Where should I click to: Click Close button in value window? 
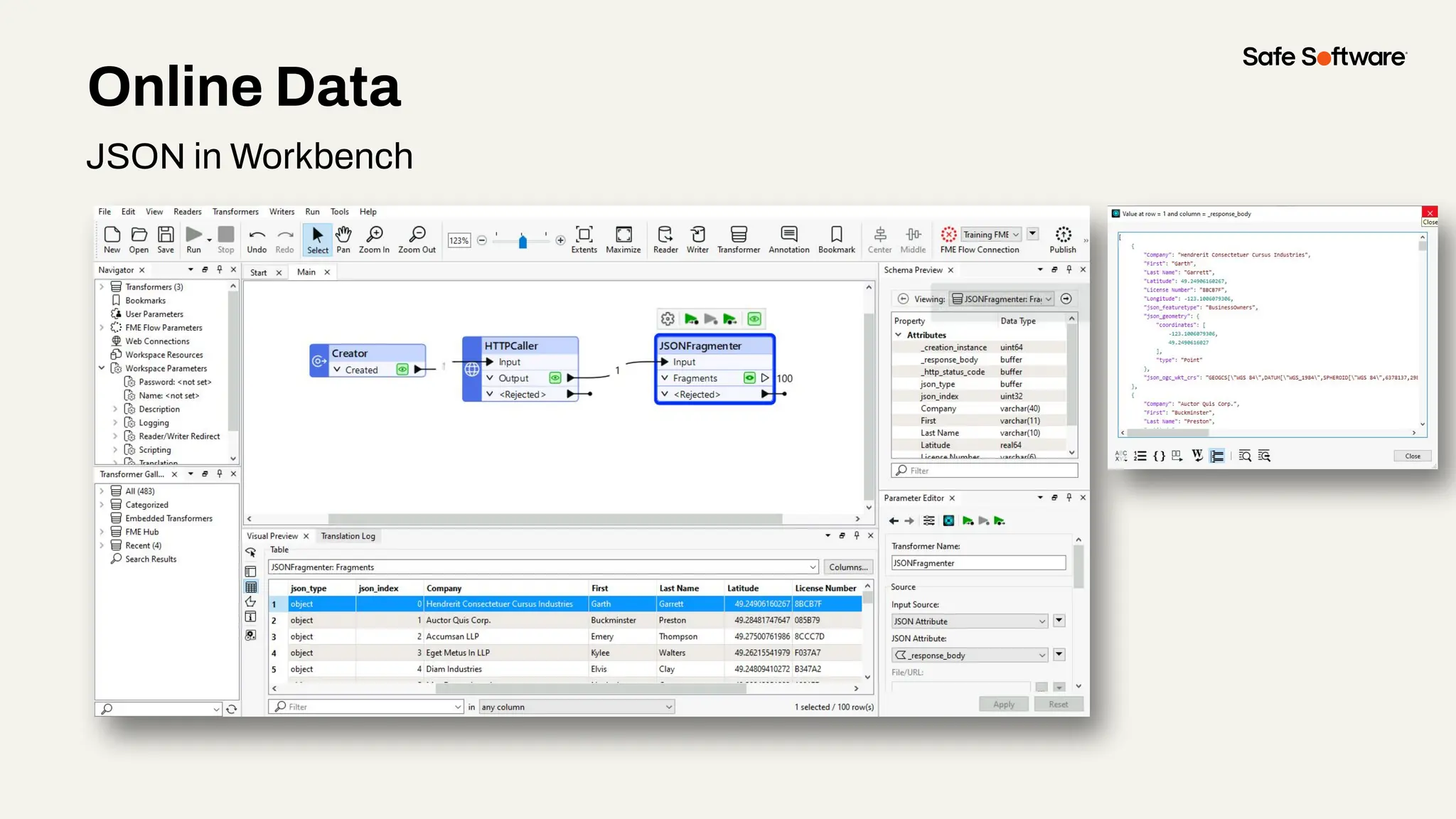[x=1413, y=456]
